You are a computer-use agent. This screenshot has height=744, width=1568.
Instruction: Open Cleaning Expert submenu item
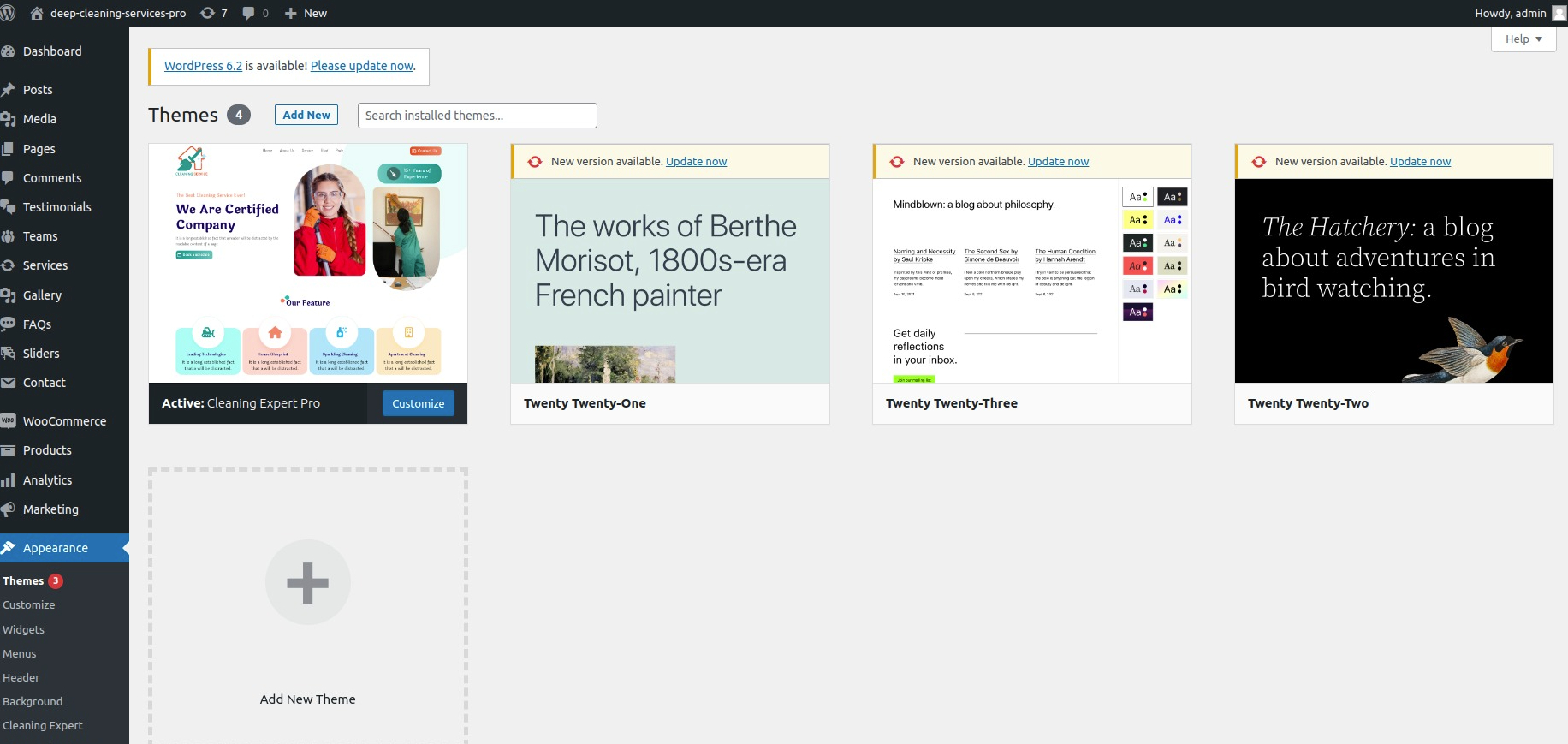click(x=43, y=725)
